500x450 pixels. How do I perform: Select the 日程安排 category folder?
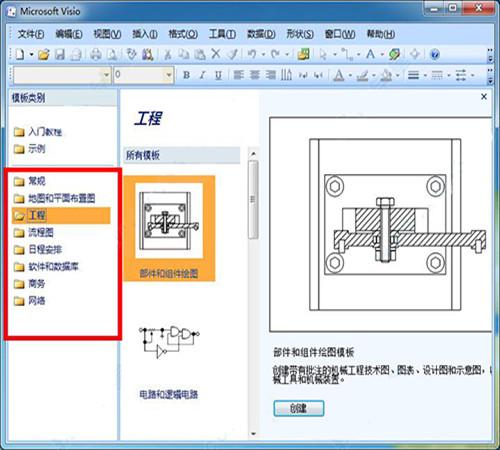pos(38,249)
